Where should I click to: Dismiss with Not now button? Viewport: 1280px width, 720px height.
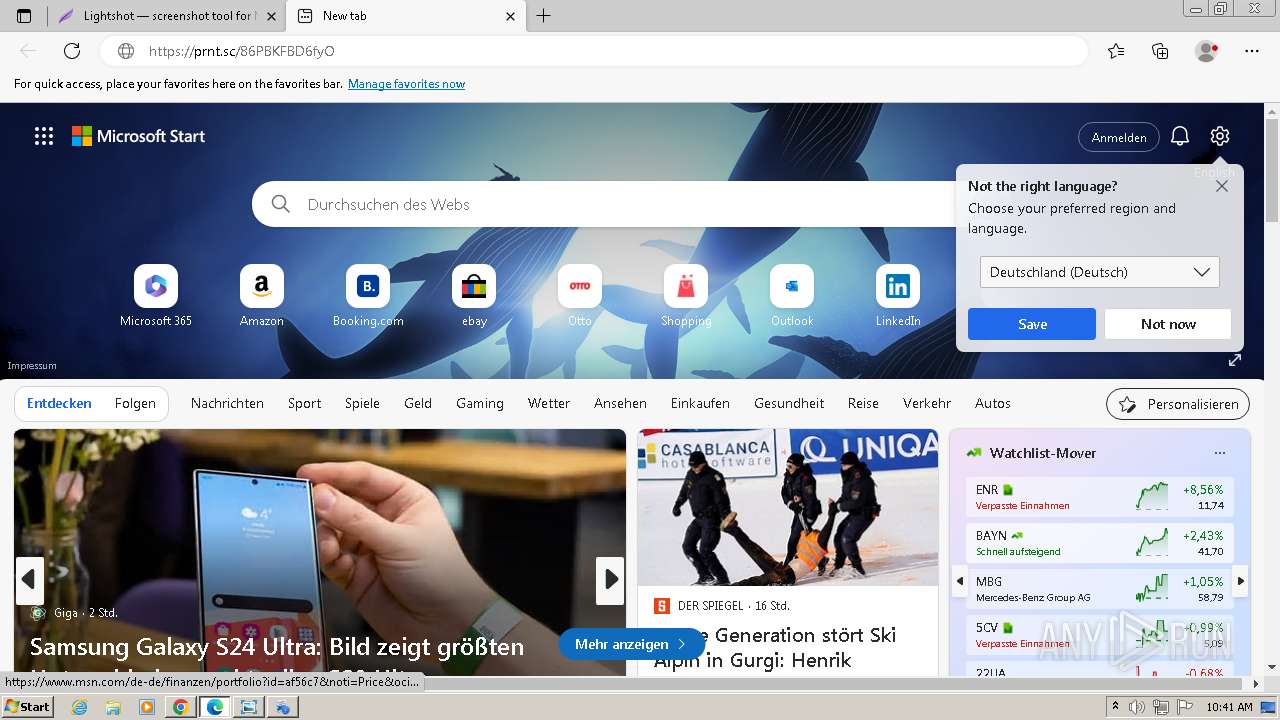click(x=1168, y=324)
